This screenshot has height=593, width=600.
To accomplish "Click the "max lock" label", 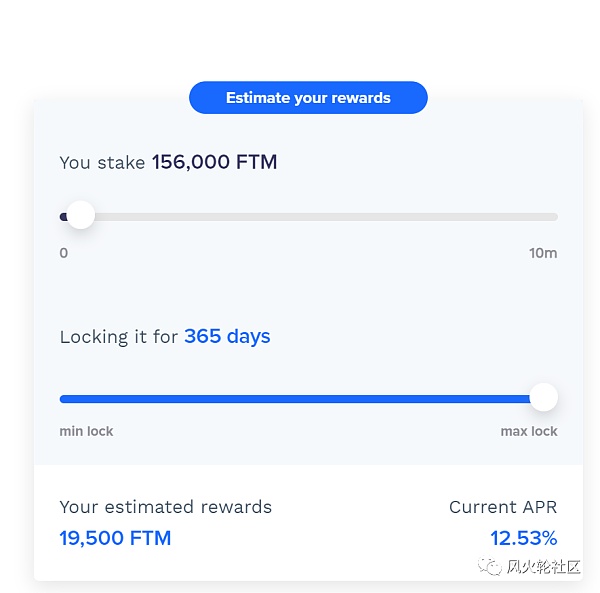I will [529, 432].
